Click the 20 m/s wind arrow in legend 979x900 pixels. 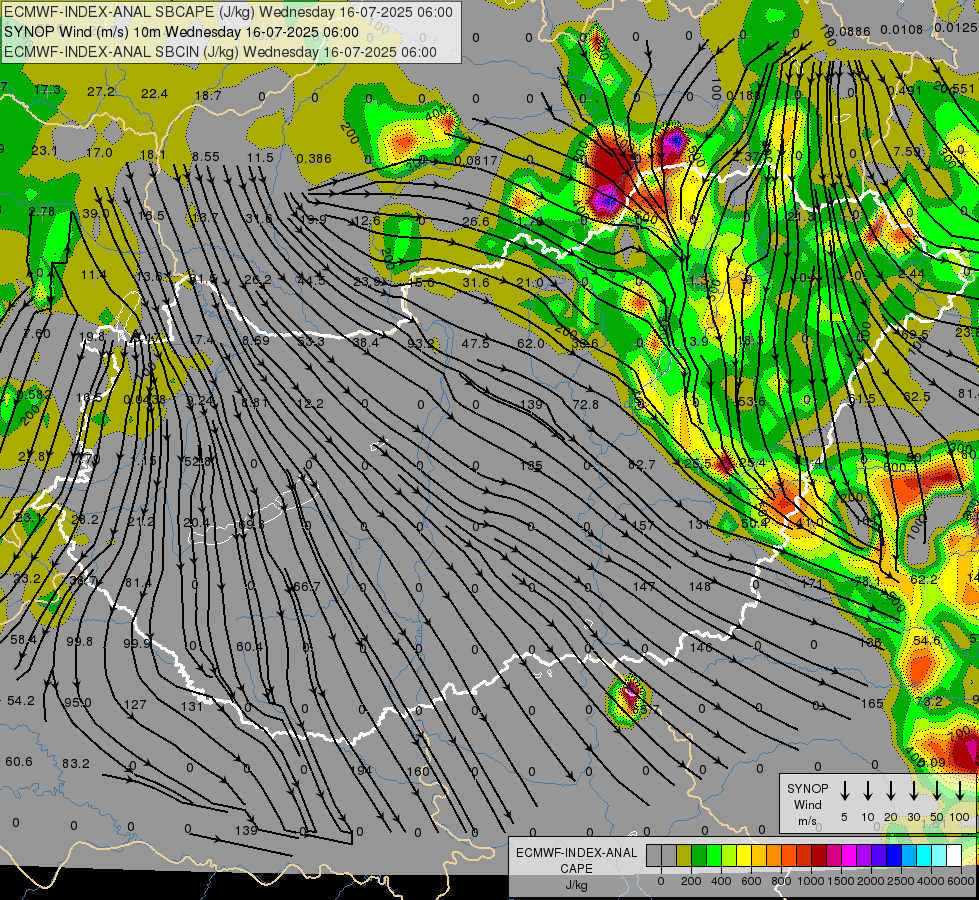point(891,791)
